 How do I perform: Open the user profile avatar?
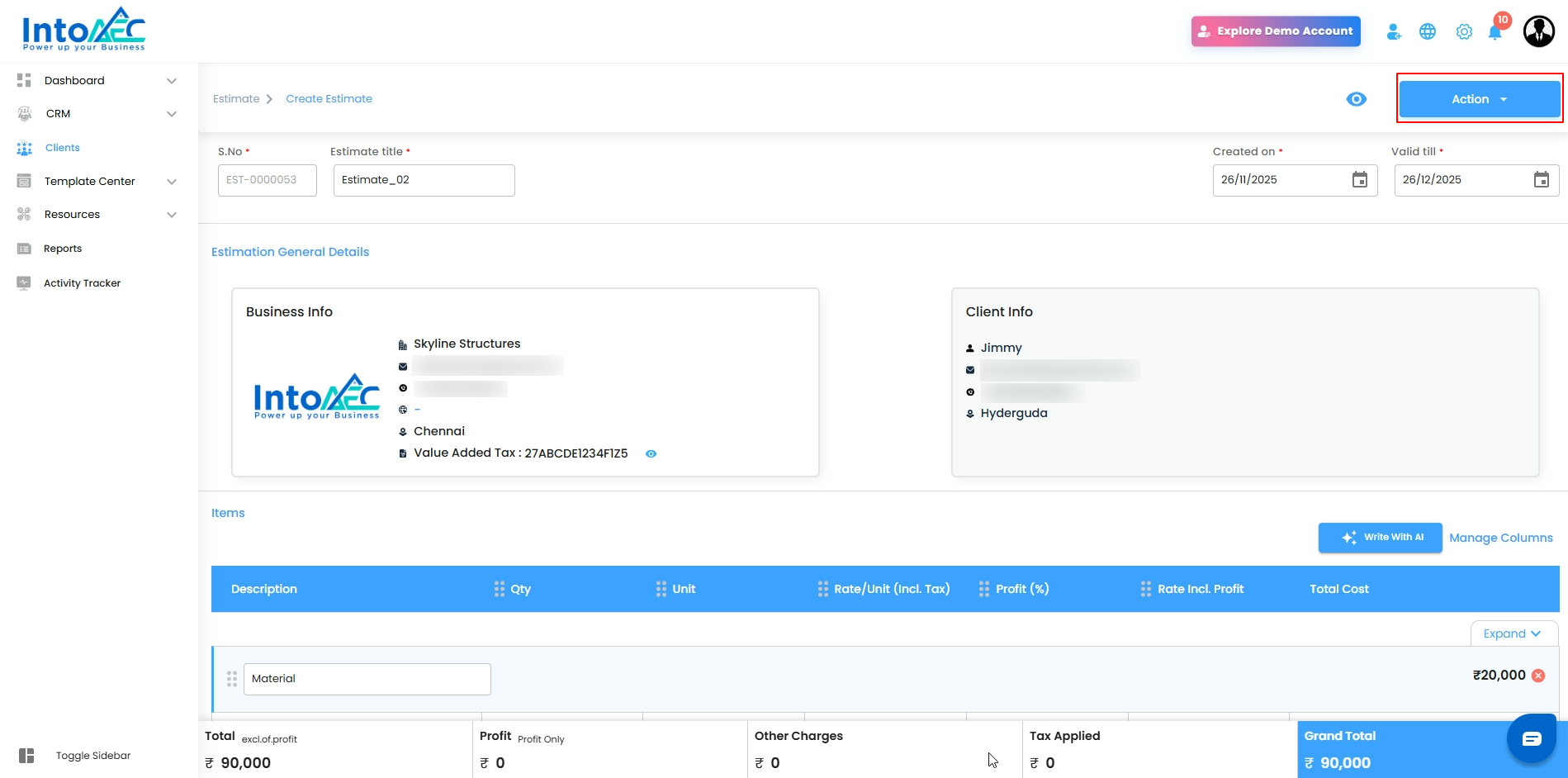[x=1539, y=31]
